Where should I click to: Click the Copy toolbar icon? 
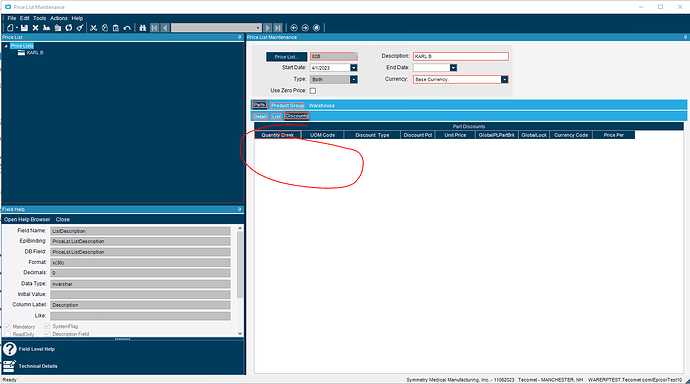(x=105, y=28)
